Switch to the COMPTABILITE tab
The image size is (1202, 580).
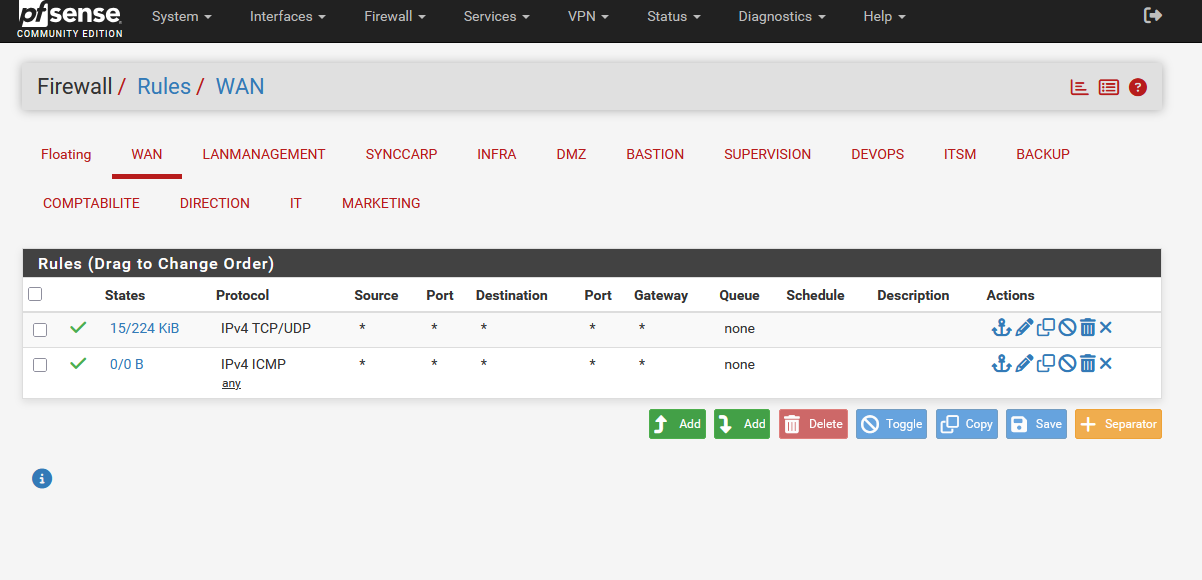(x=91, y=203)
